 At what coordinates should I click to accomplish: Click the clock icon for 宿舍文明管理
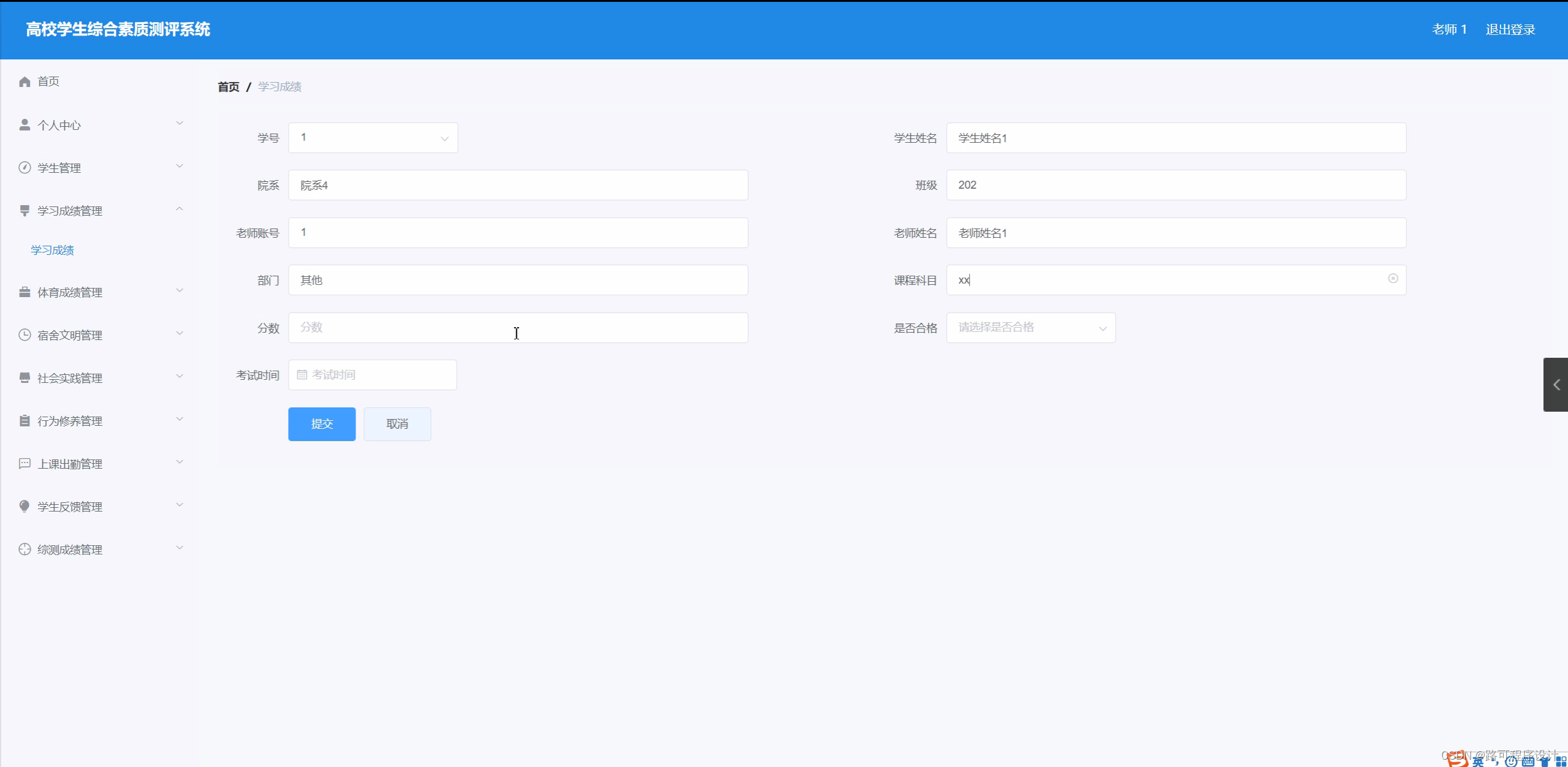25,335
